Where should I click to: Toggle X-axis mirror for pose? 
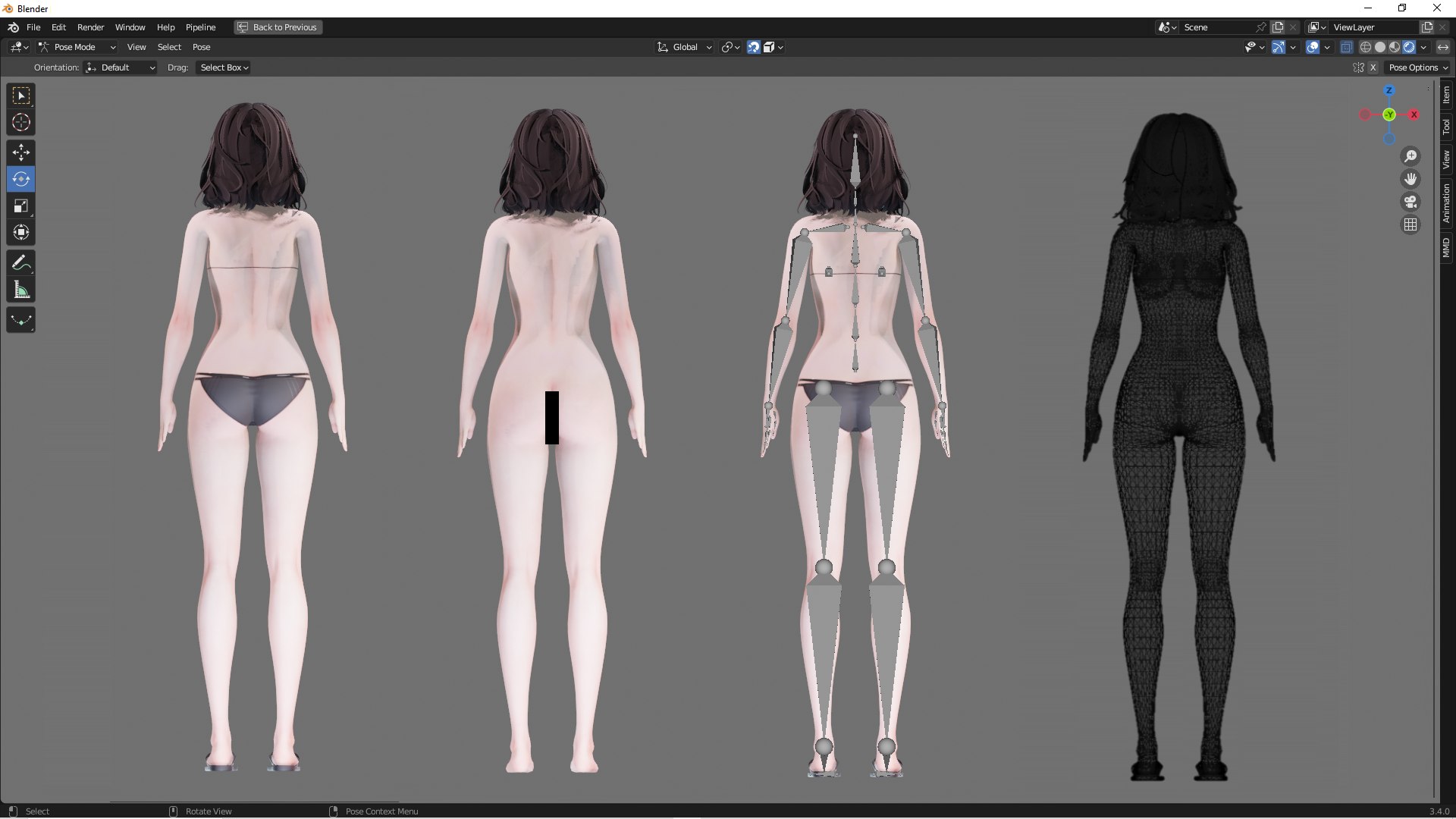click(x=1373, y=67)
